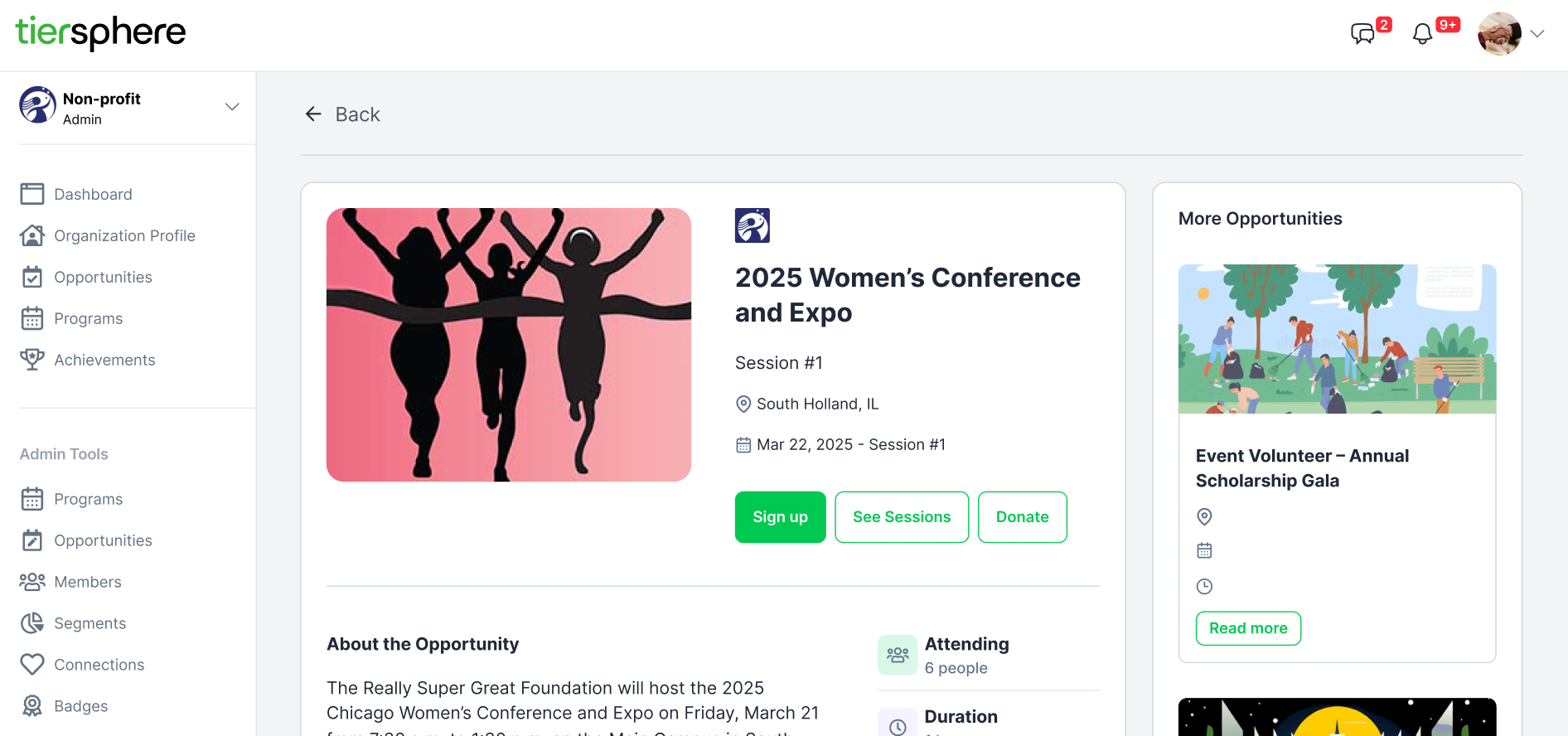This screenshot has width=1568, height=736.
Task: Click the Badges ribbon icon
Action: [32, 706]
